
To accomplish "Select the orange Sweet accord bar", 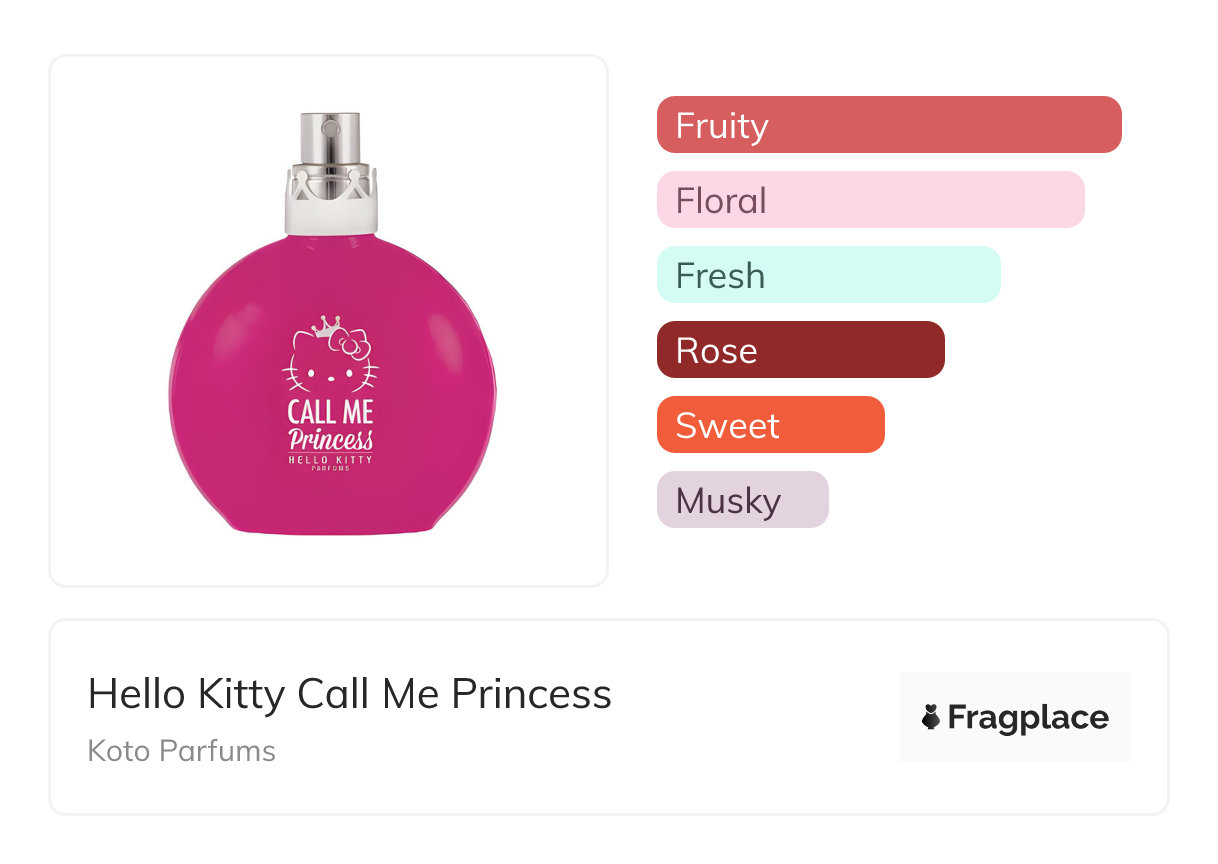I will click(770, 425).
